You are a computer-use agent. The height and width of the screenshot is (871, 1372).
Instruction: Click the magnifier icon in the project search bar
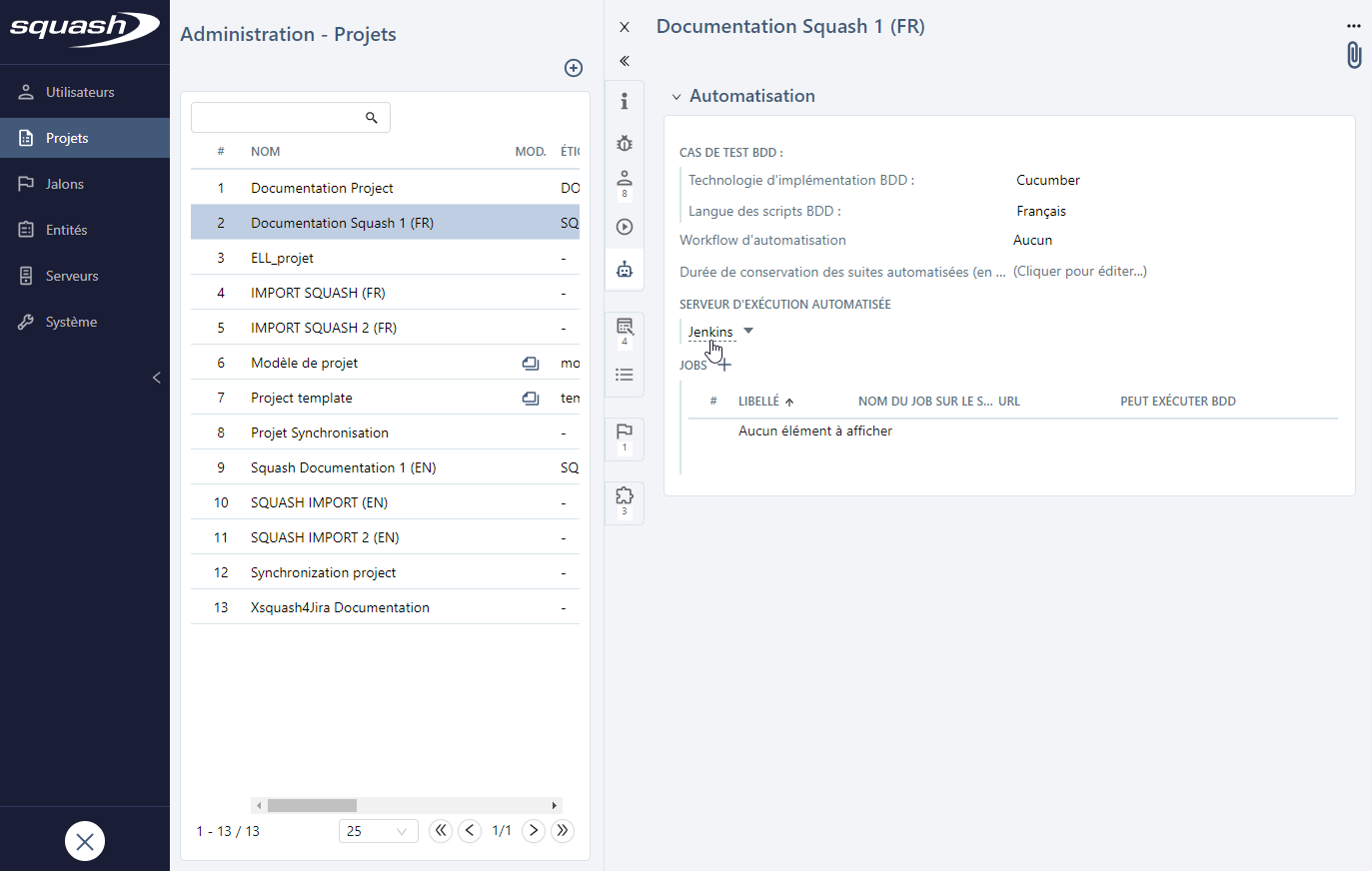coord(372,117)
